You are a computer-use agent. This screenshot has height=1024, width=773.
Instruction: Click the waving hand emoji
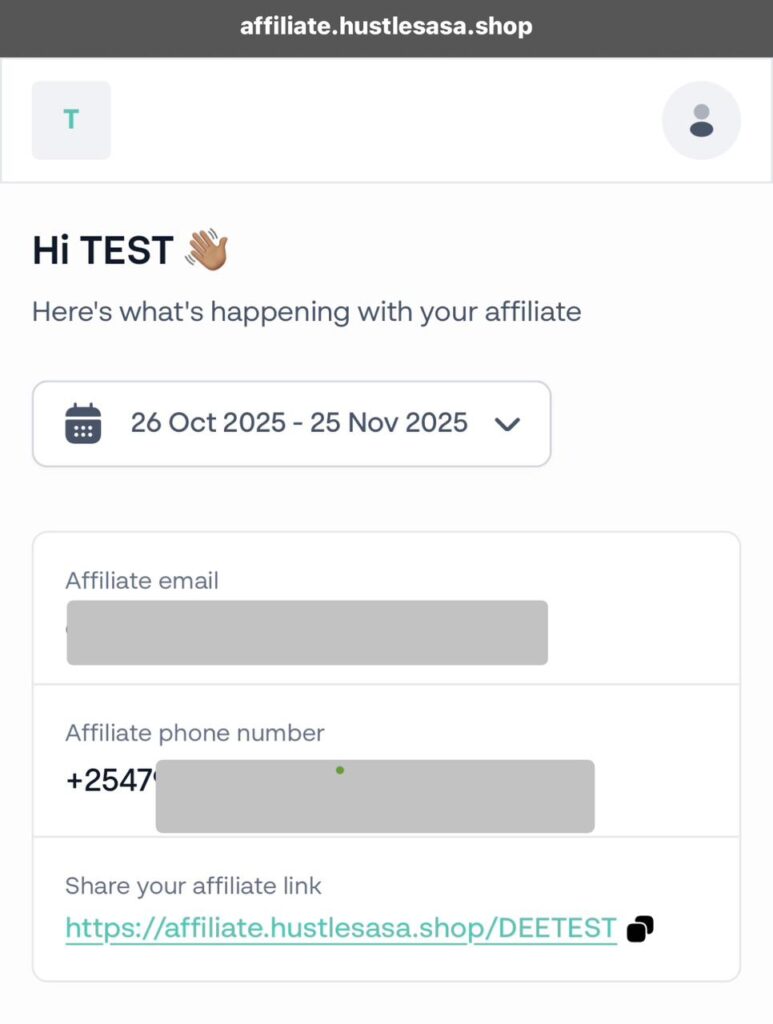(x=207, y=250)
